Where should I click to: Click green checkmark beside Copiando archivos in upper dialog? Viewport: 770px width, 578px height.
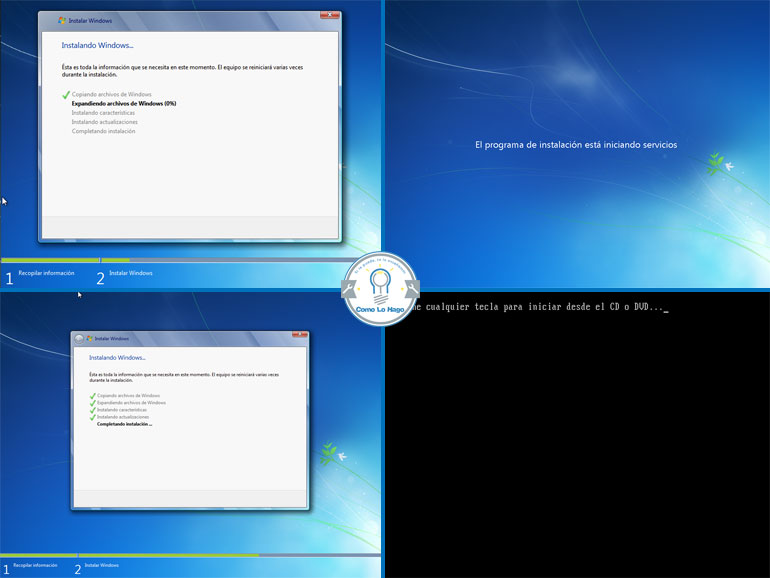click(x=66, y=95)
